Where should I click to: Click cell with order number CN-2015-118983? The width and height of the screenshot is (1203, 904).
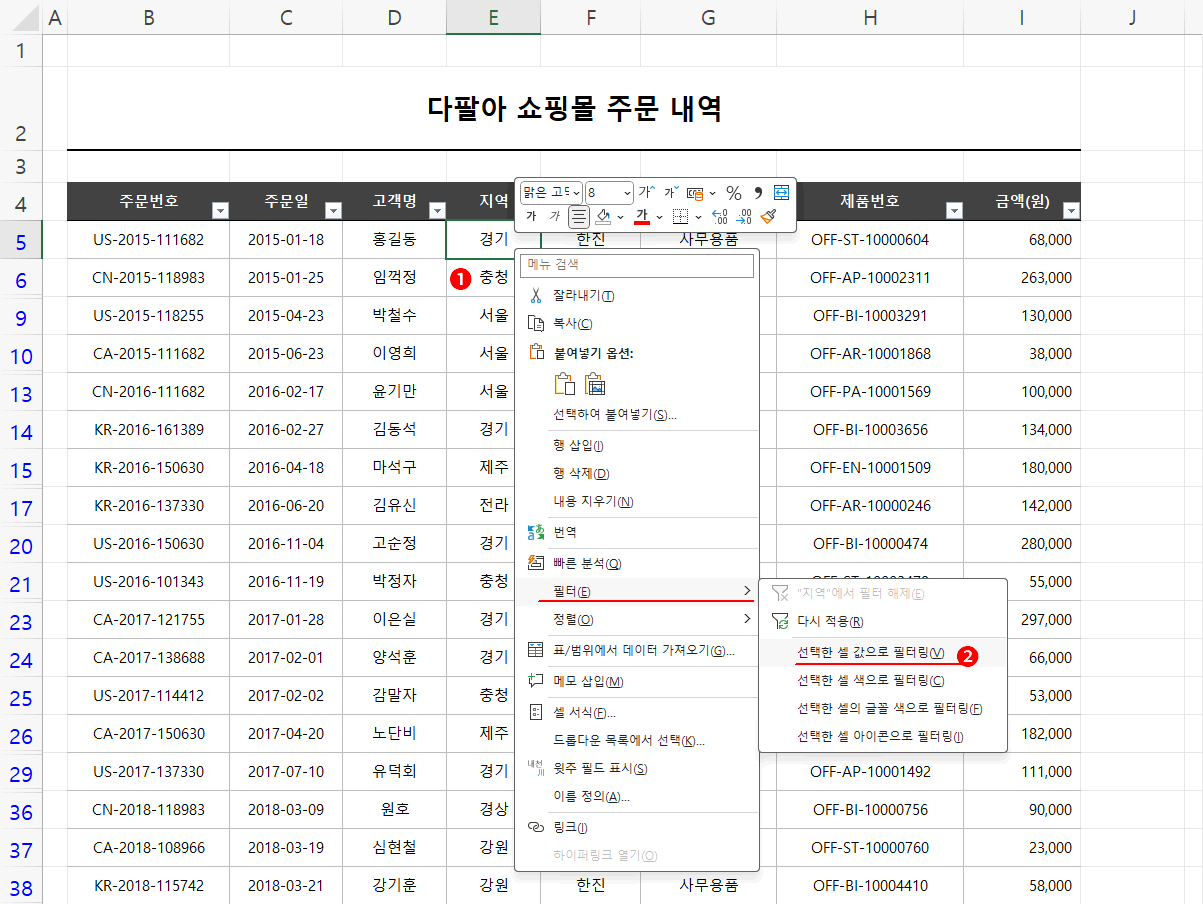[149, 277]
